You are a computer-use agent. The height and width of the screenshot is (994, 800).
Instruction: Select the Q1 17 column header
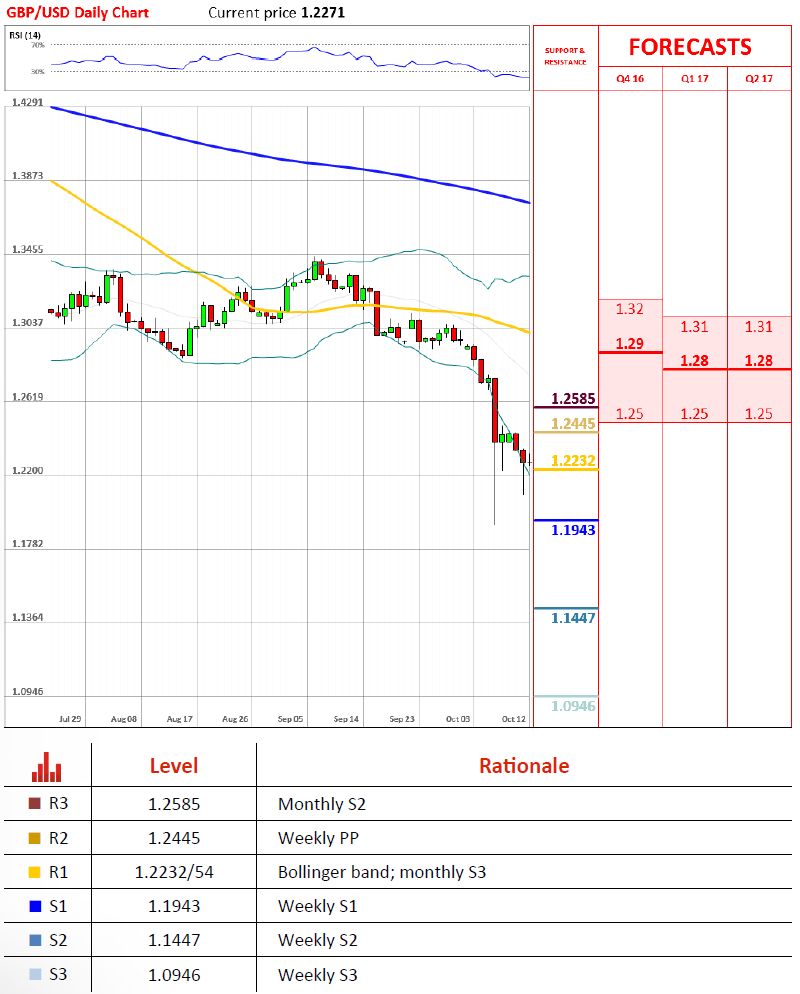[695, 79]
